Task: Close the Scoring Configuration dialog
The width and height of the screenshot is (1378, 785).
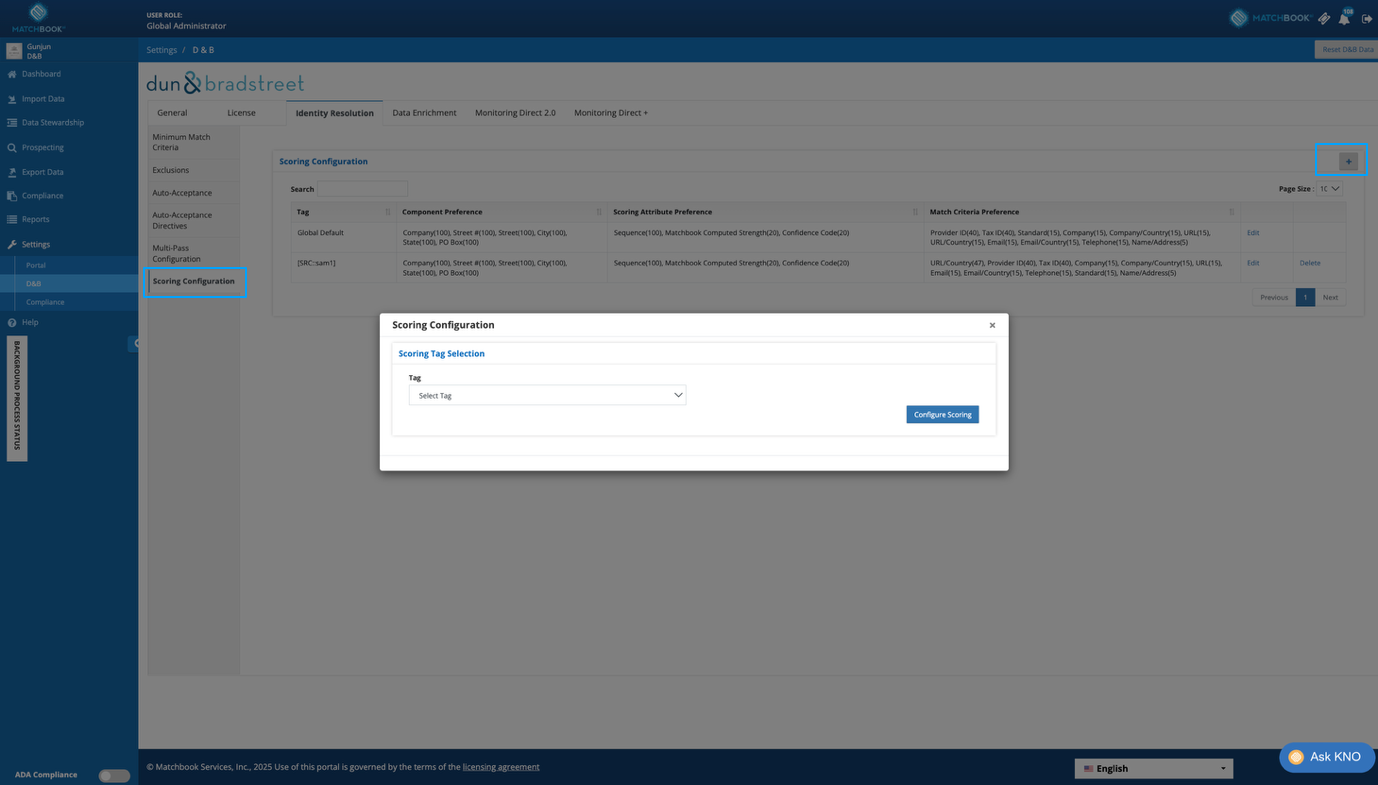Action: [992, 325]
